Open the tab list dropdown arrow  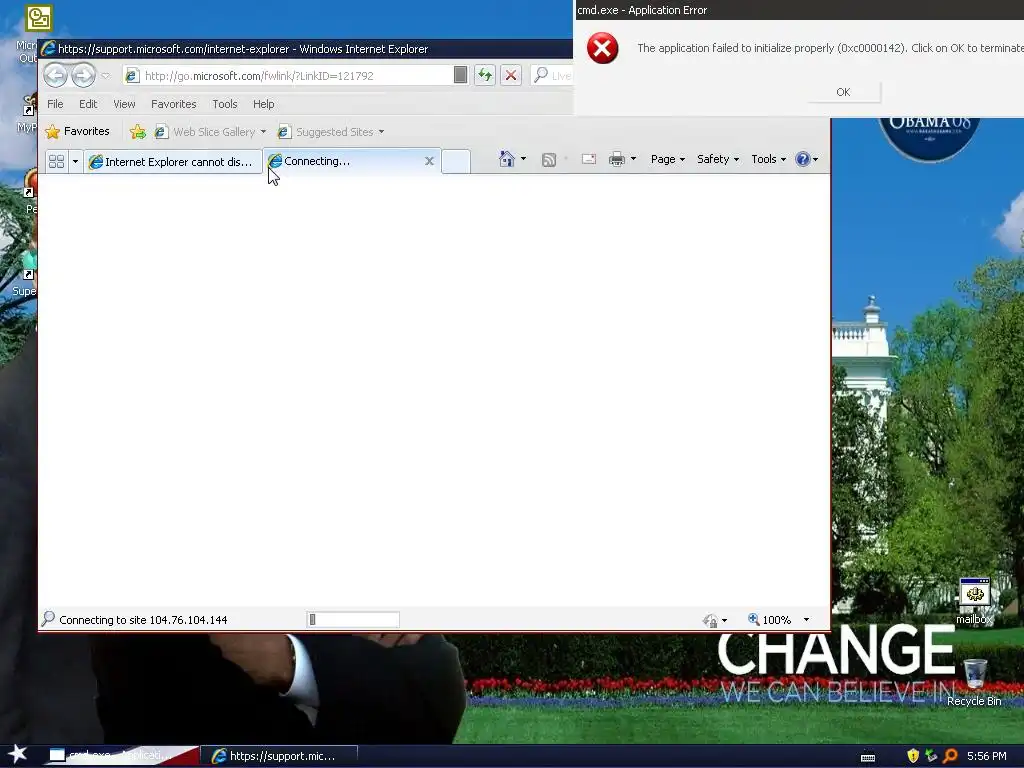click(x=75, y=161)
